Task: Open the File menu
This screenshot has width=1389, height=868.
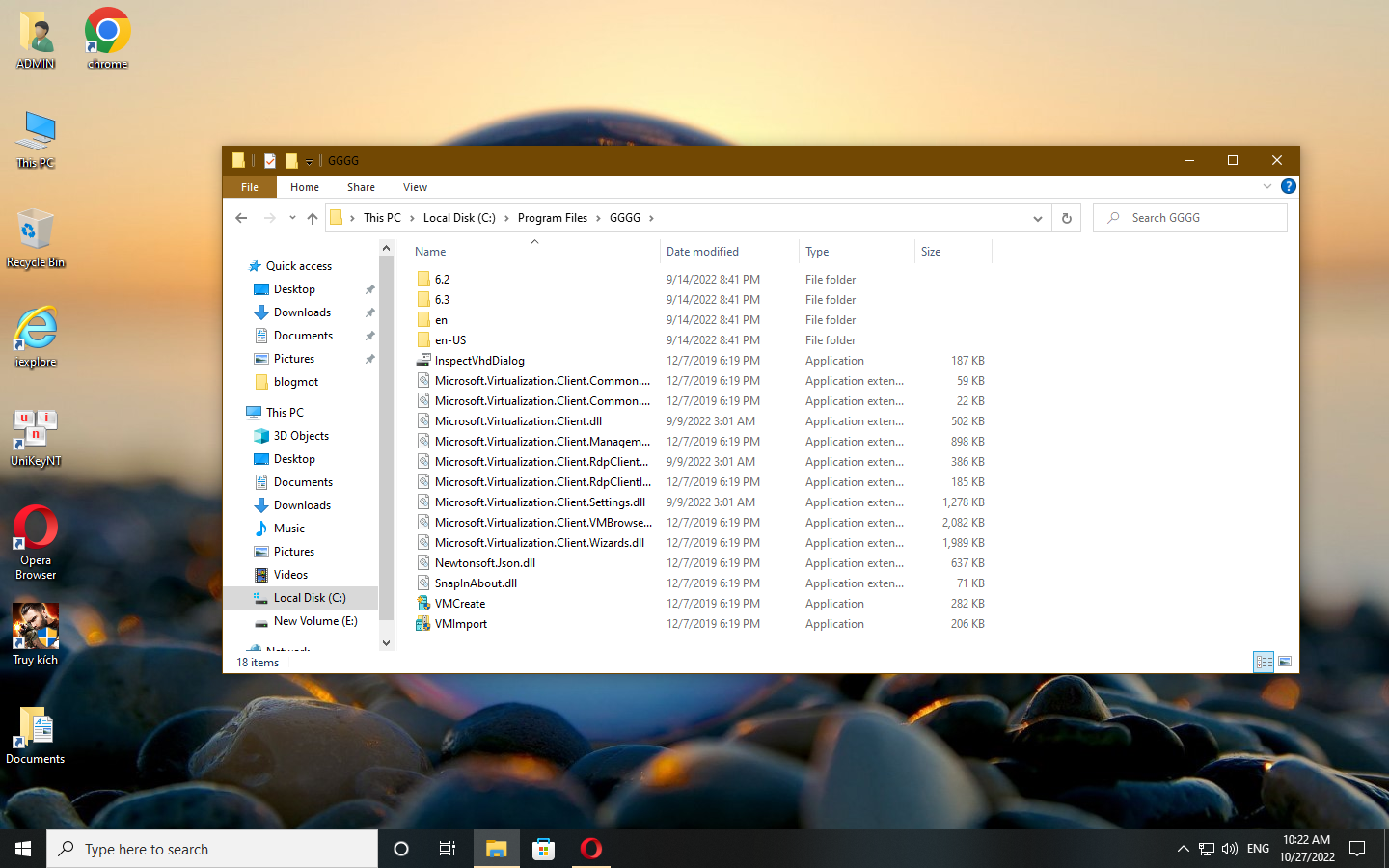Action: 250,187
